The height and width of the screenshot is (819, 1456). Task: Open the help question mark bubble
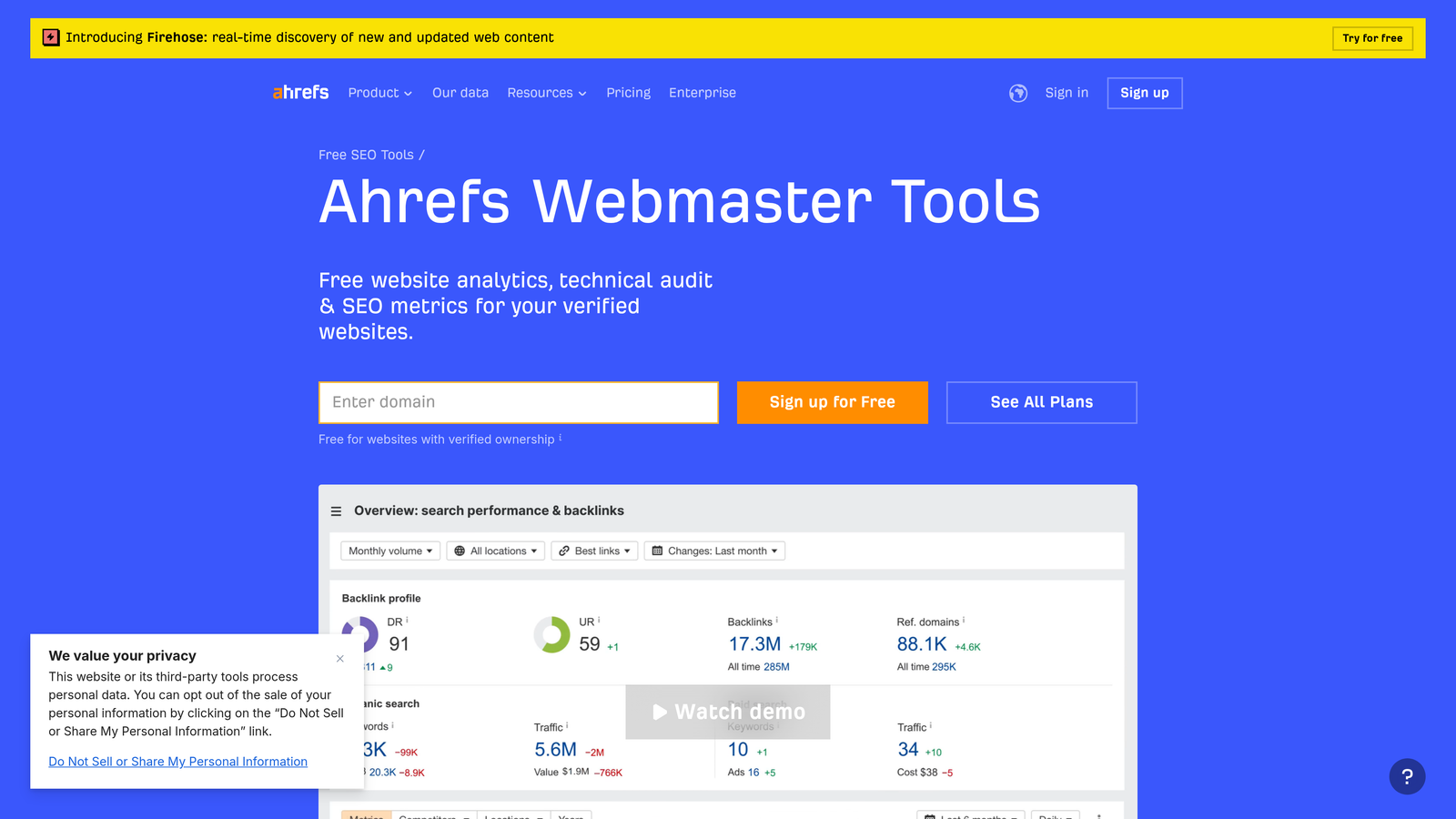pos(1408,777)
